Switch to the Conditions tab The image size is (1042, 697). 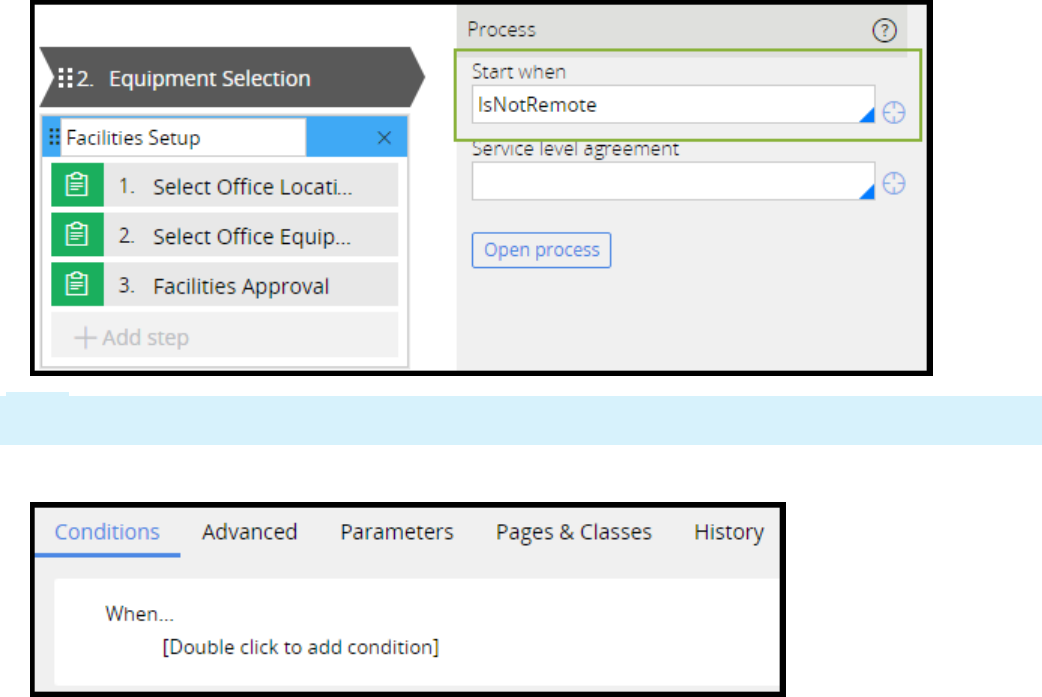point(107,532)
